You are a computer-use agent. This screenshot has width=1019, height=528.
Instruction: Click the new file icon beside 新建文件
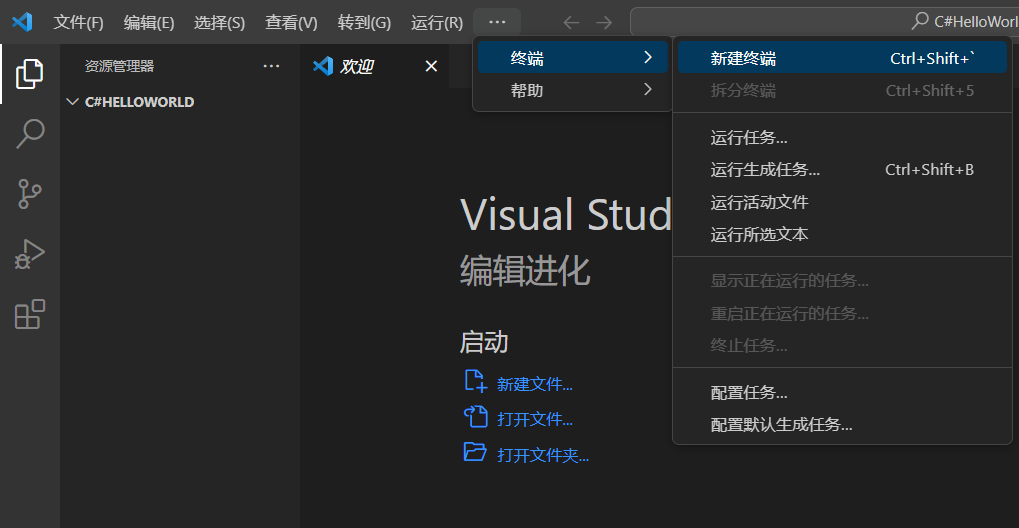[x=476, y=380]
